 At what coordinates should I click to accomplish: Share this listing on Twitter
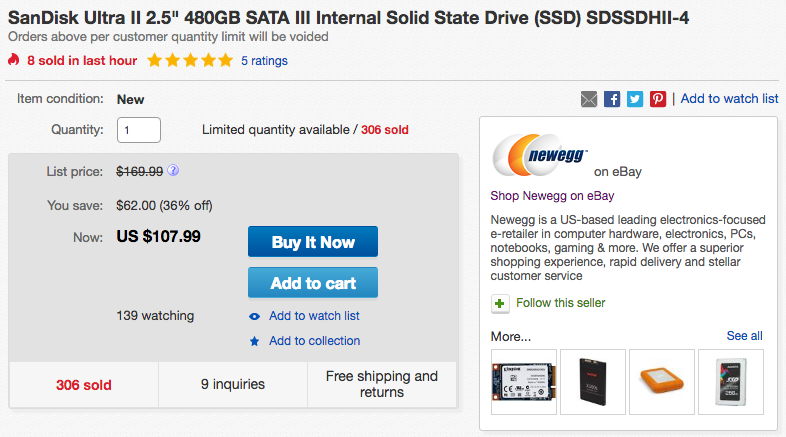coord(635,99)
